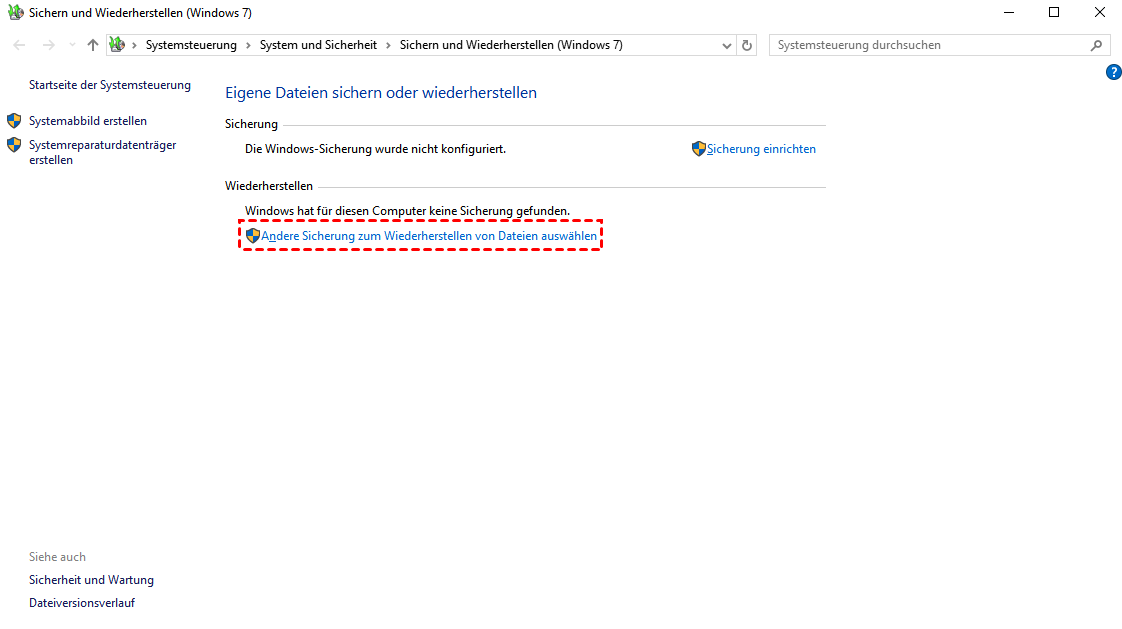
Task: Click the Forward navigation arrow
Action: tap(48, 45)
